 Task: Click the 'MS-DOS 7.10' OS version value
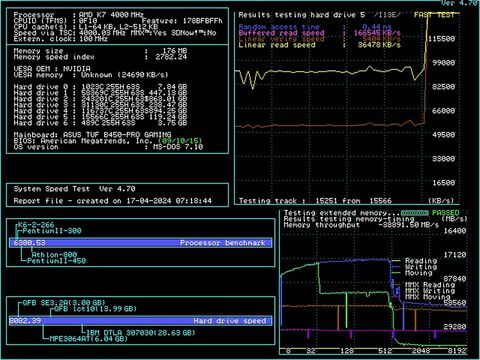(178, 147)
